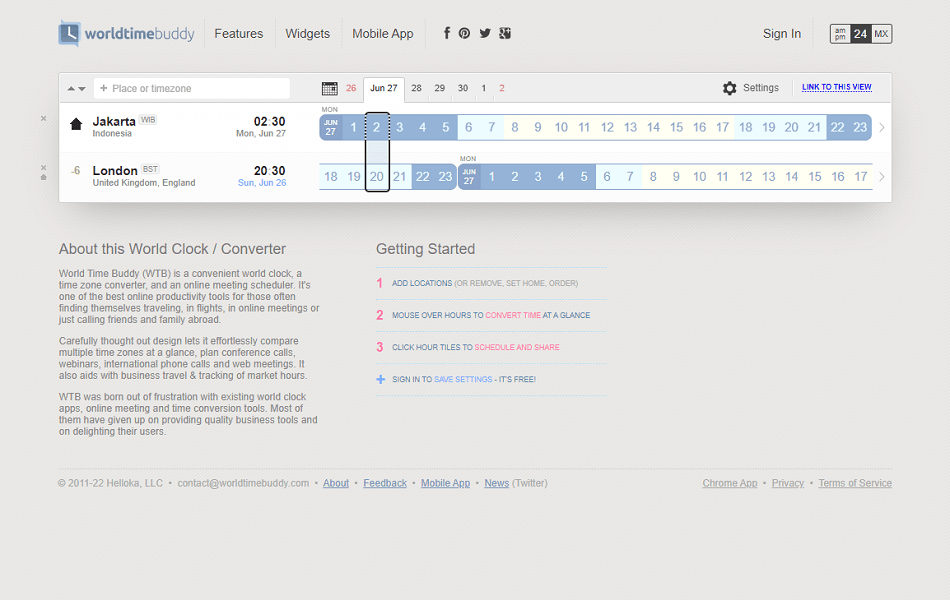Click hour 6 in the Jakarta row
Screen dimensions: 950x600
tap(468, 127)
